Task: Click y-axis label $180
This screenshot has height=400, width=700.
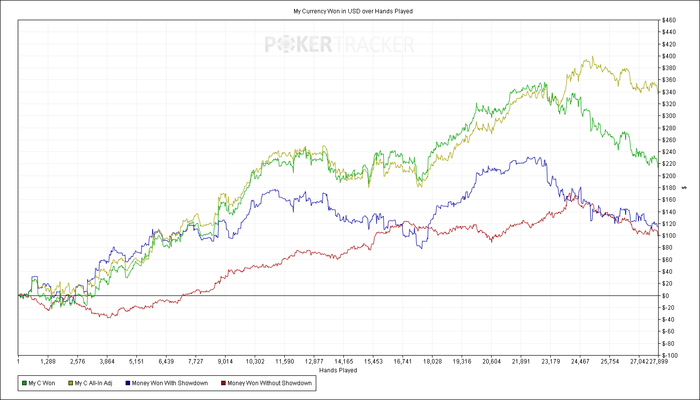Action: (668, 188)
